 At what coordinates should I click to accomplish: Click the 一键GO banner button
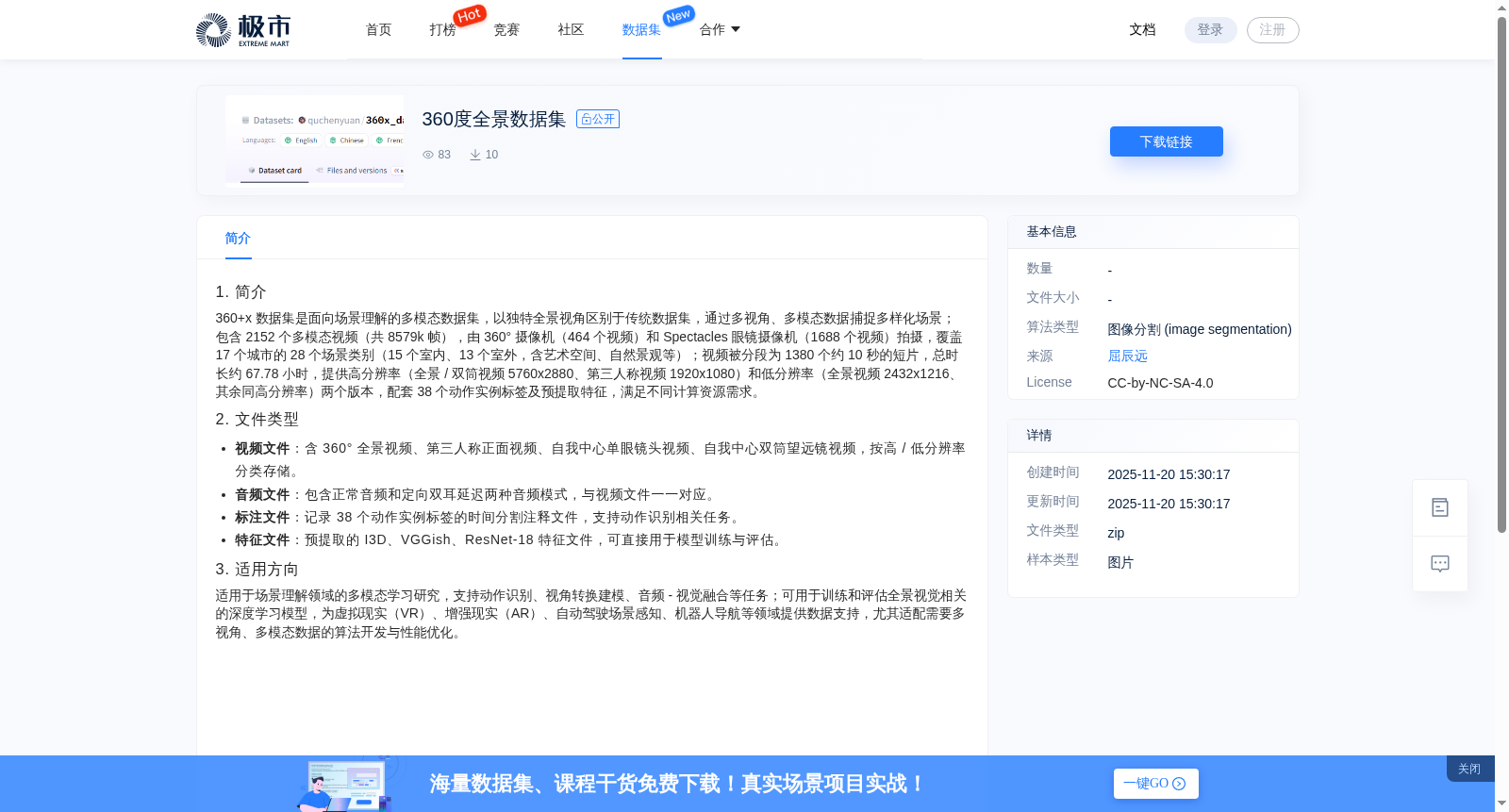(1155, 784)
